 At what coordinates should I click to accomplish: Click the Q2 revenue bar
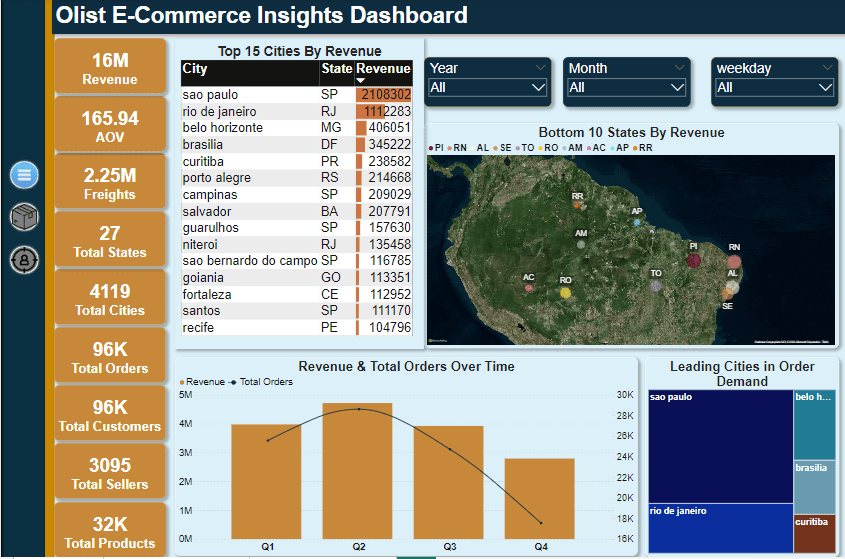(357, 471)
